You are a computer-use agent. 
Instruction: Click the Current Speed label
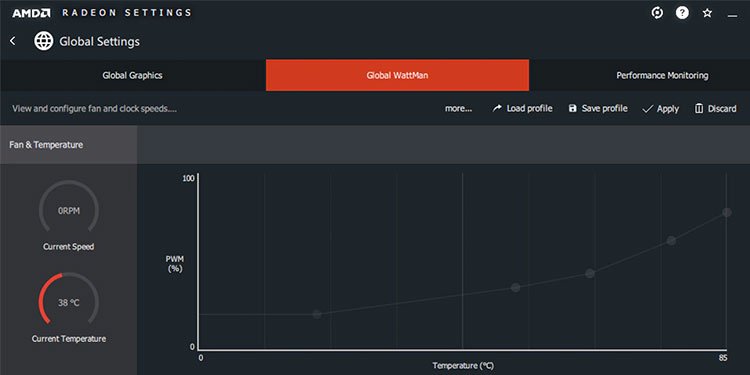point(69,247)
